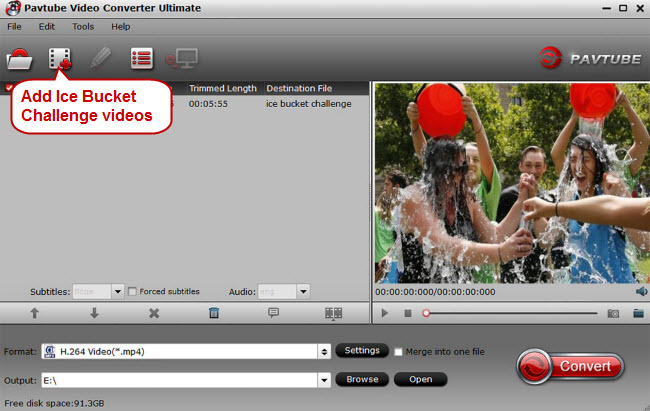Expand the Output path dropdown
650x411 pixels.
324,380
